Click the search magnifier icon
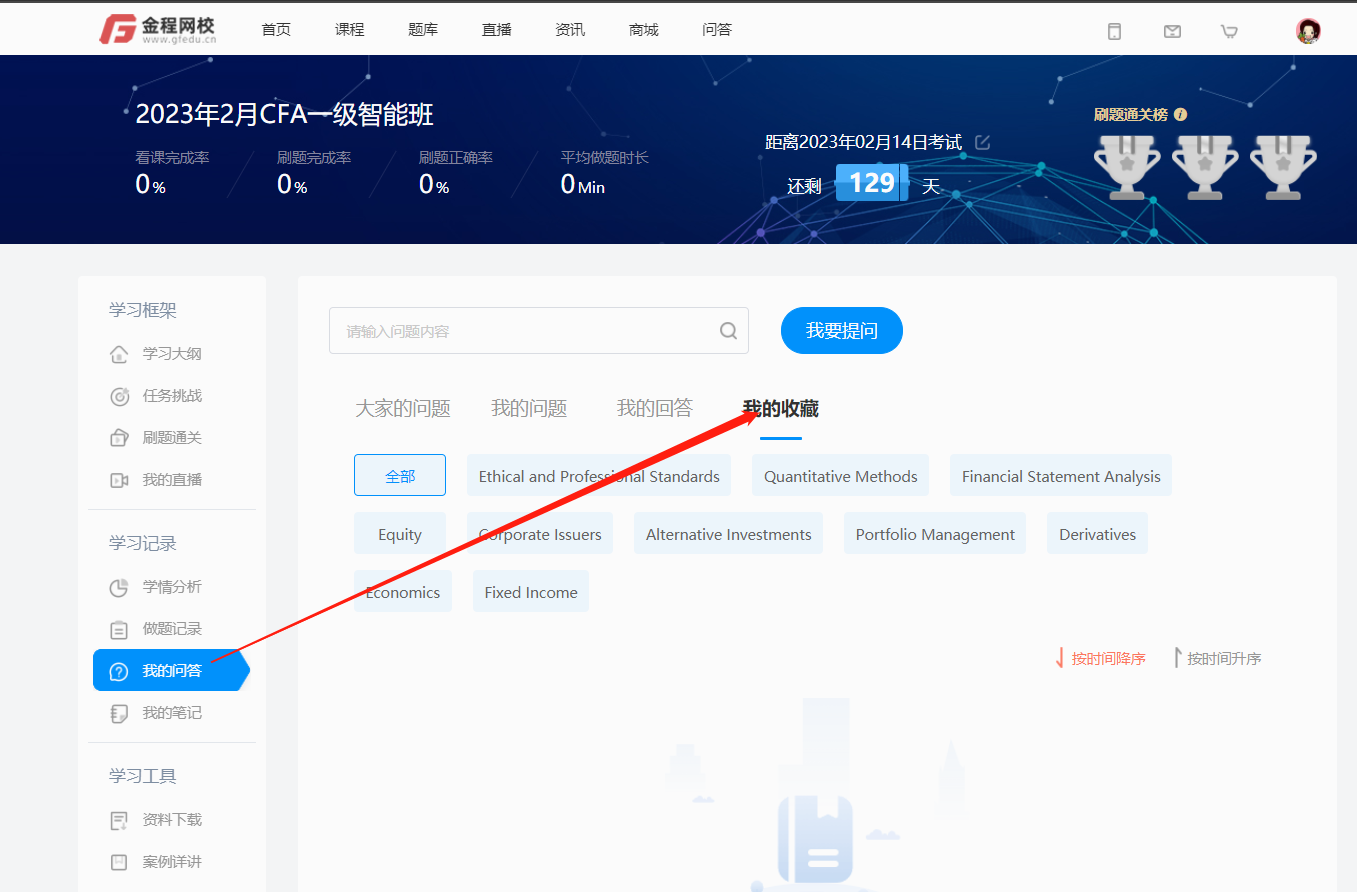 [x=728, y=331]
